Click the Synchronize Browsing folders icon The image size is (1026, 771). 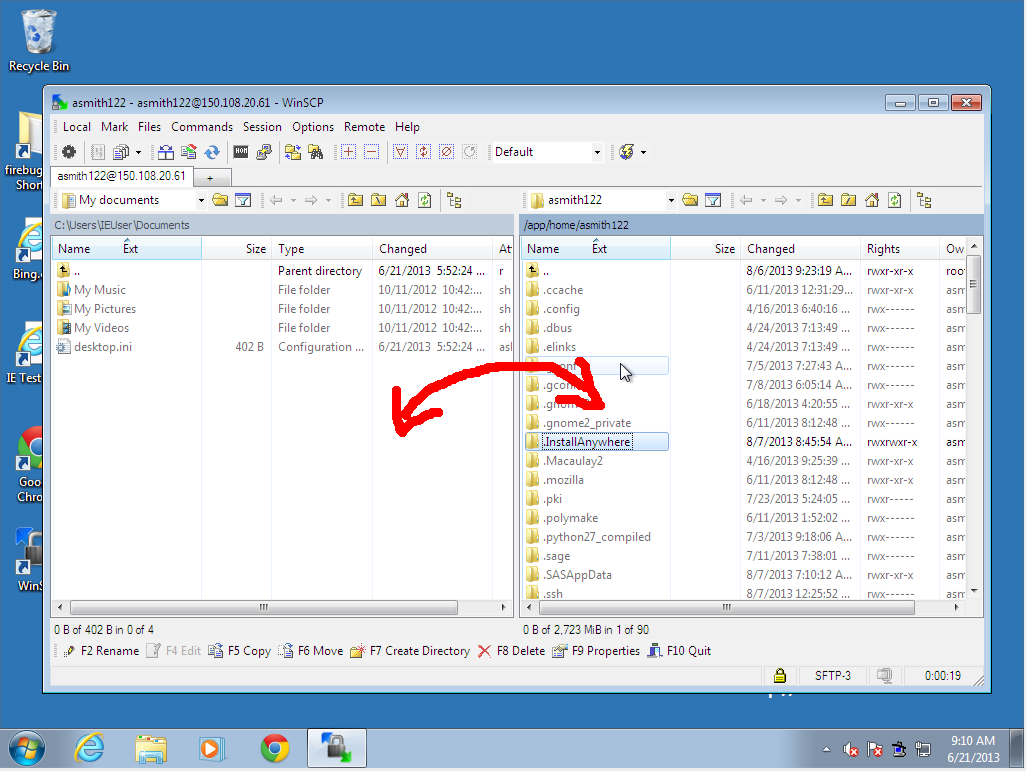(292, 152)
